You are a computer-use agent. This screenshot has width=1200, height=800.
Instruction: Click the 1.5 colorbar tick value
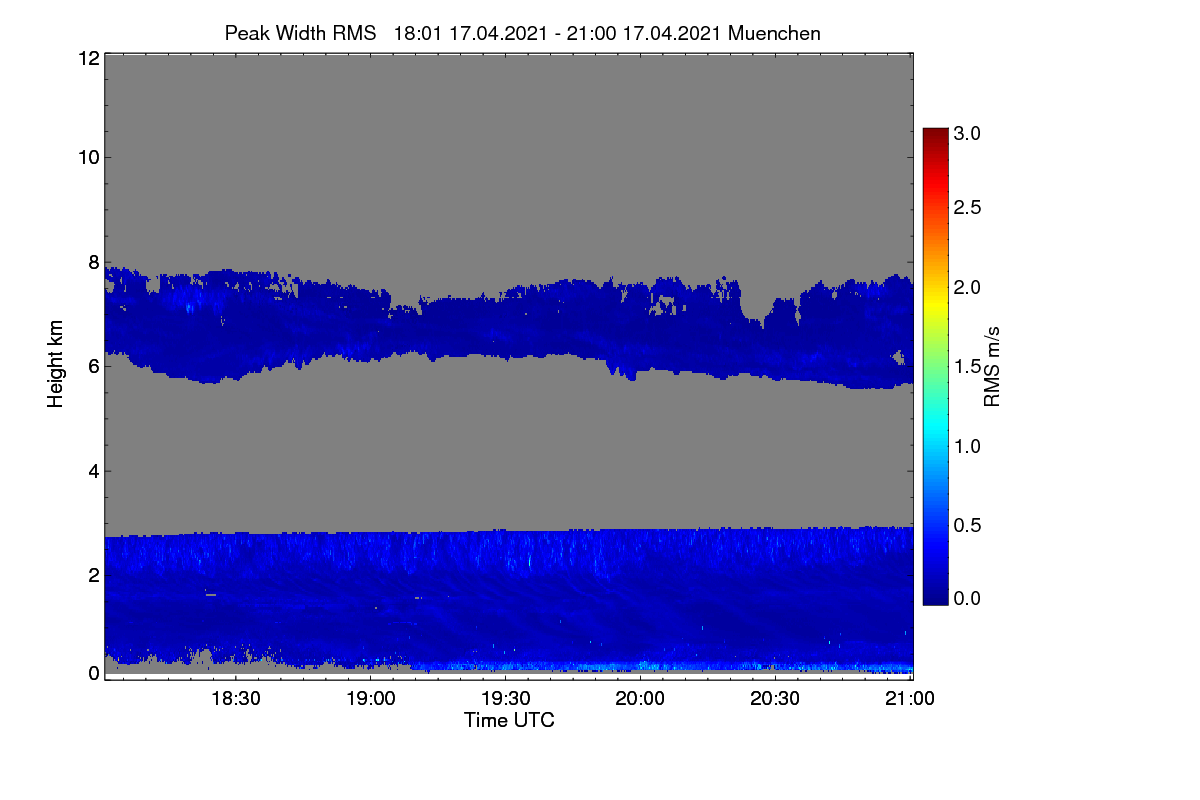[x=969, y=367]
